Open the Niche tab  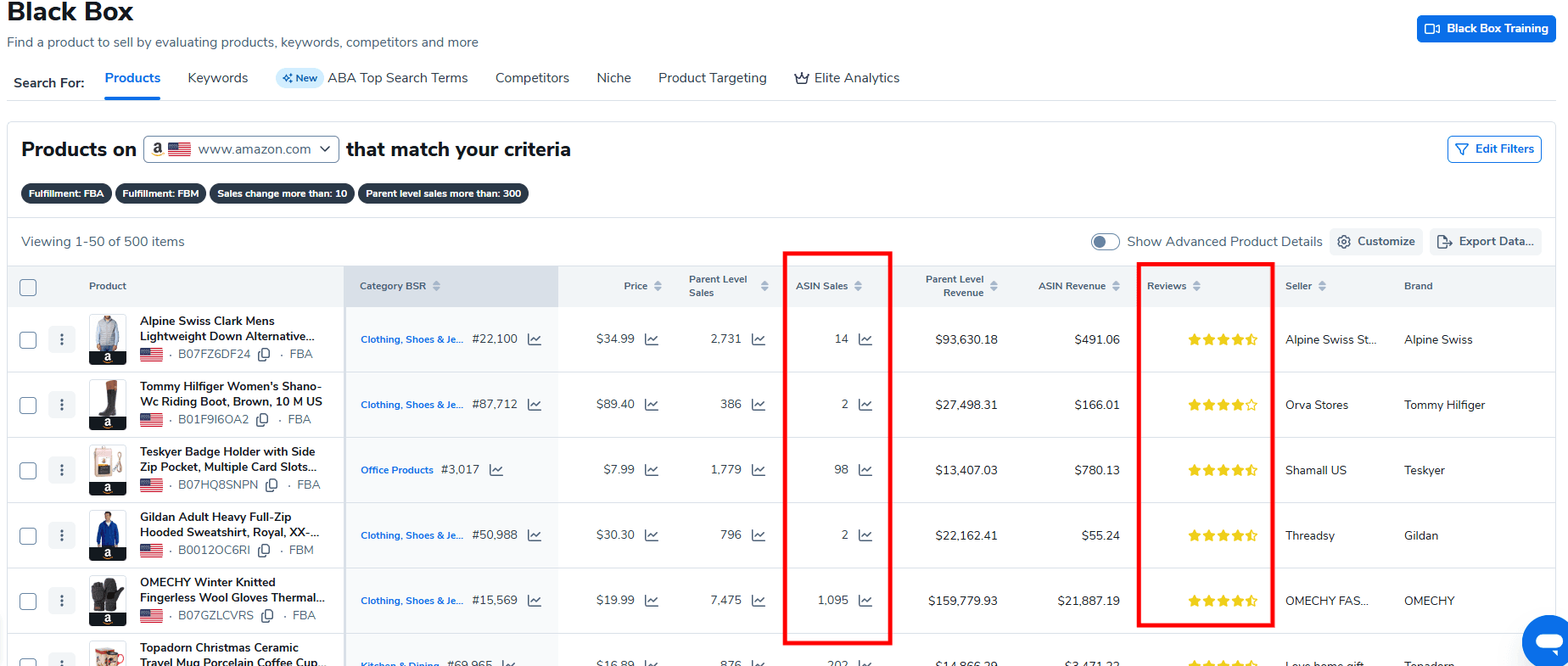coord(613,78)
